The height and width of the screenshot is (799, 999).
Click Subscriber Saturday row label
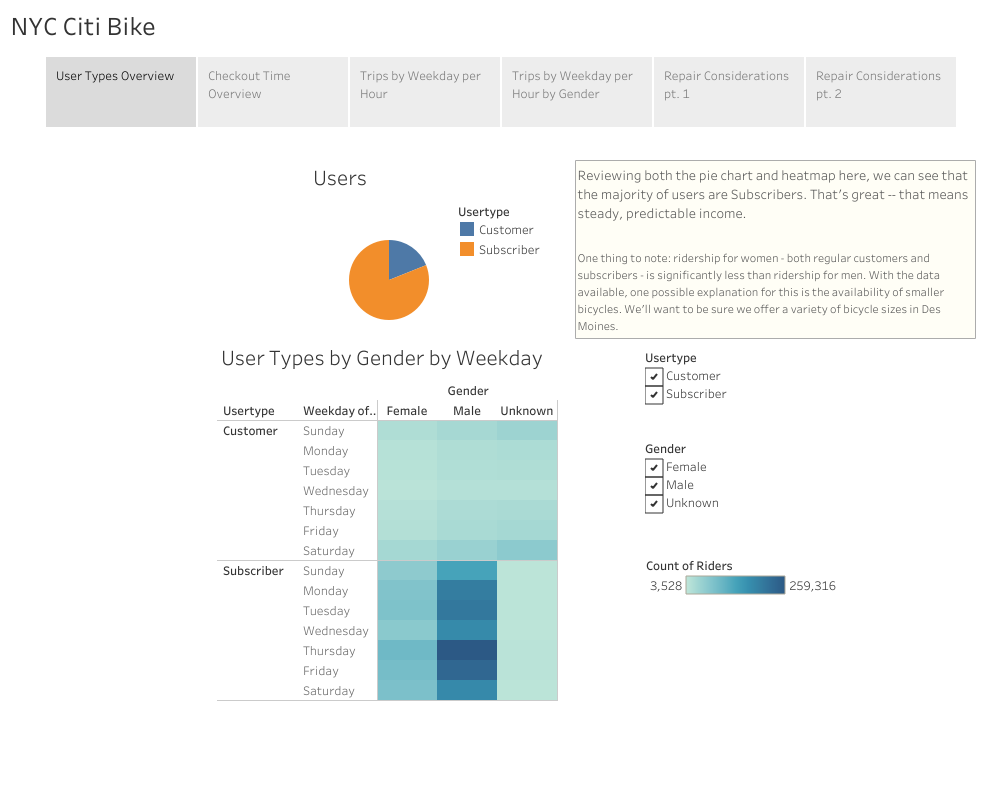pyautogui.click(x=329, y=691)
